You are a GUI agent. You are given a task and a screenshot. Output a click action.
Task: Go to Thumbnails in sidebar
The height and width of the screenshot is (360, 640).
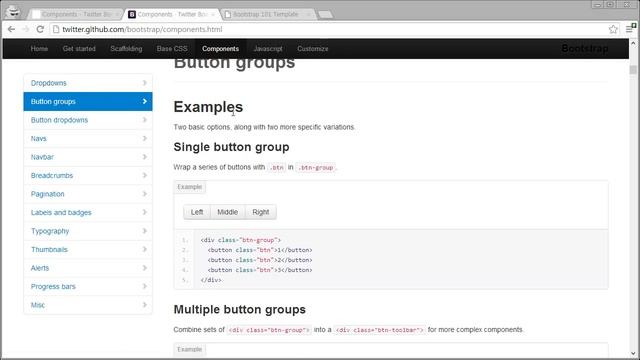88,249
